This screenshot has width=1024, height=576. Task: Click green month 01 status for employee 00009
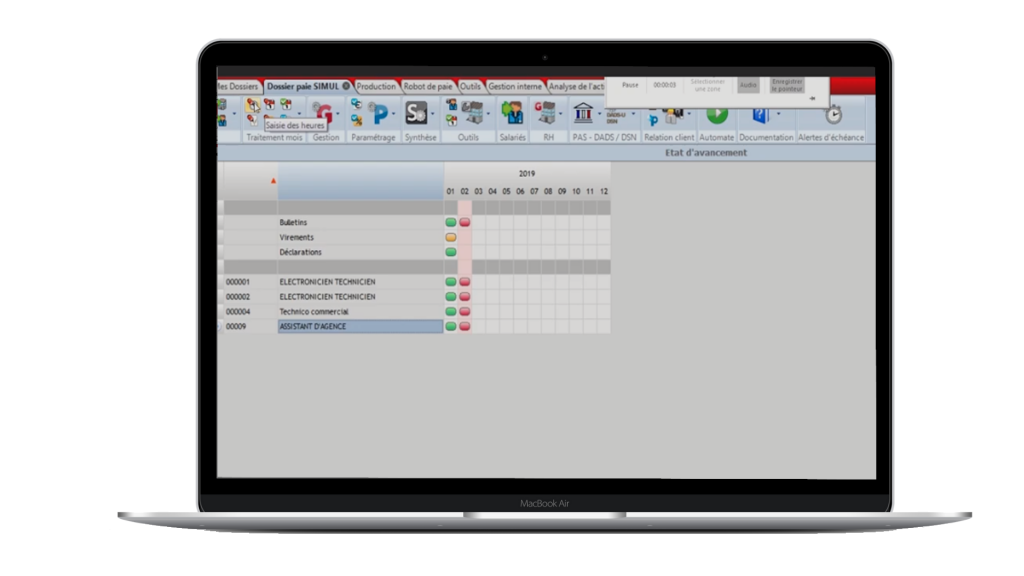(451, 327)
